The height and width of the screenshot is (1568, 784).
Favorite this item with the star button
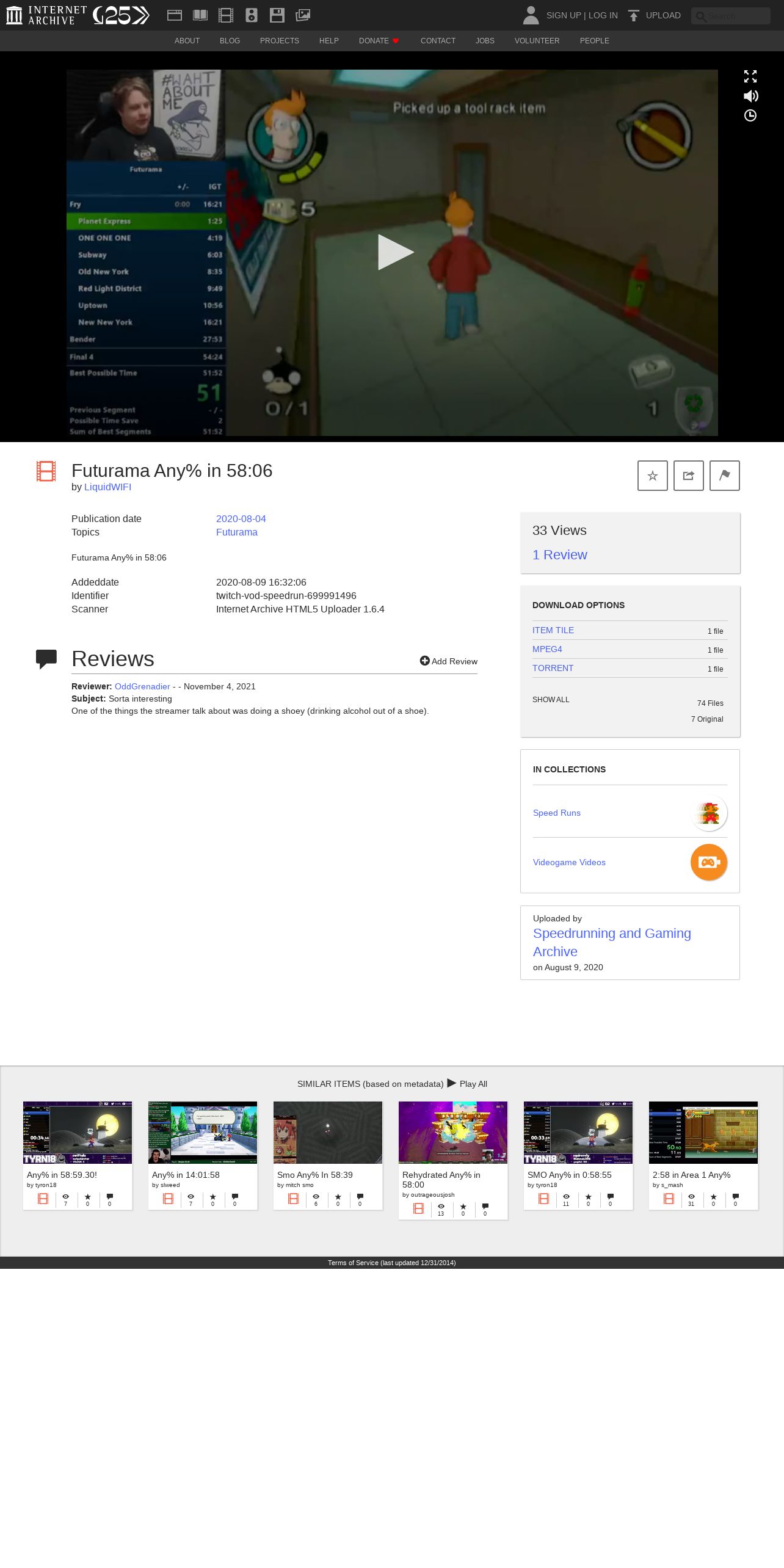tap(653, 476)
